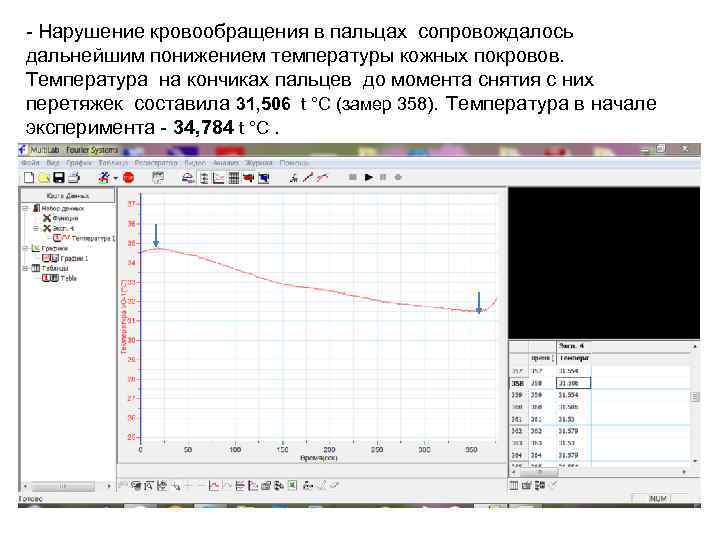The width and height of the screenshot is (720, 540).
Task: Click the table grid toolbar icon
Action: coord(234,178)
